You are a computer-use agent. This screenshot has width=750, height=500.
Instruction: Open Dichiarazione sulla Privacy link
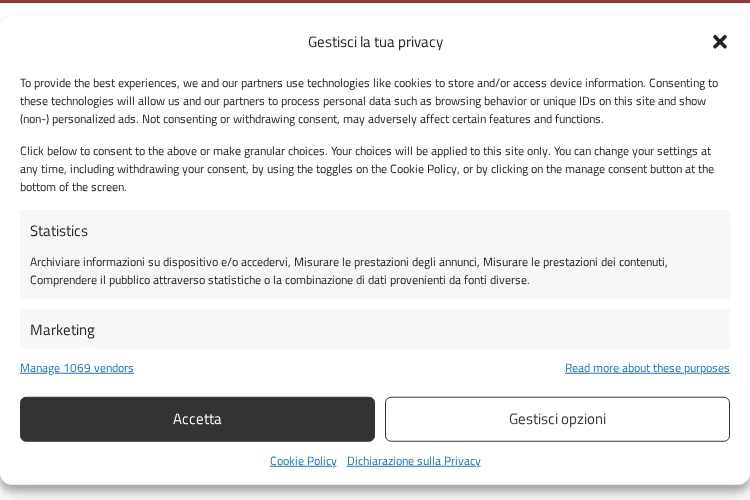[x=414, y=461]
